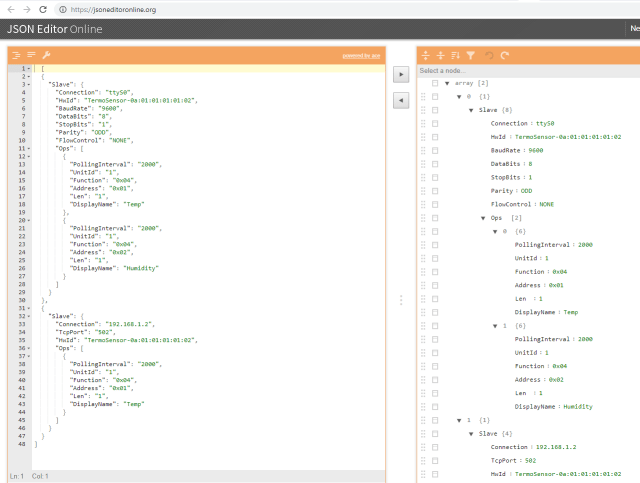Expand all fields in the tree editor

426,55
